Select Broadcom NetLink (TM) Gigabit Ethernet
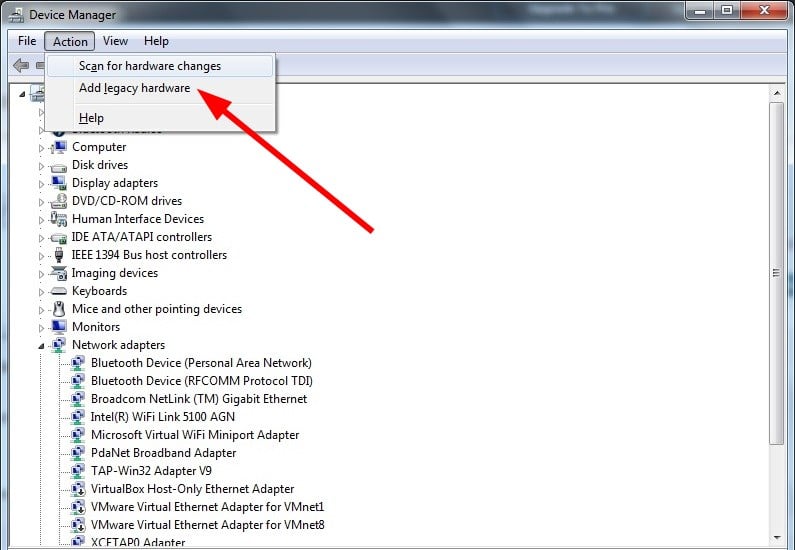This screenshot has height=550, width=795. (199, 399)
